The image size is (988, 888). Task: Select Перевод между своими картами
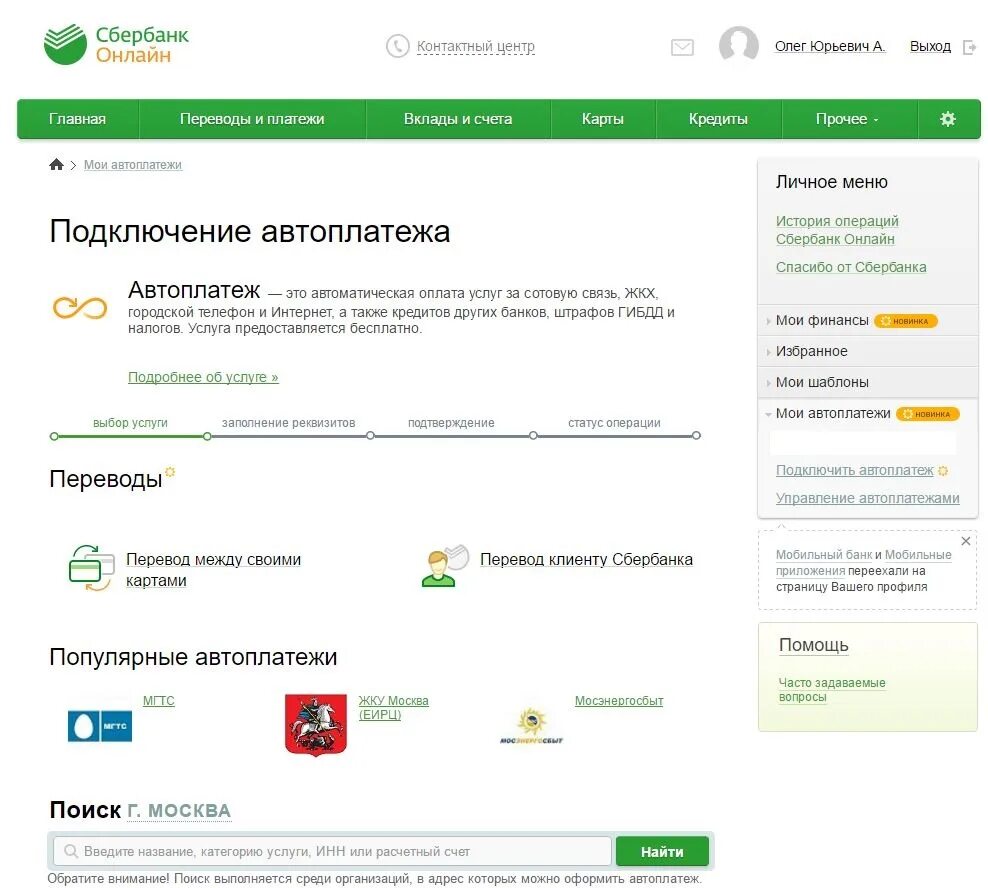[x=214, y=569]
